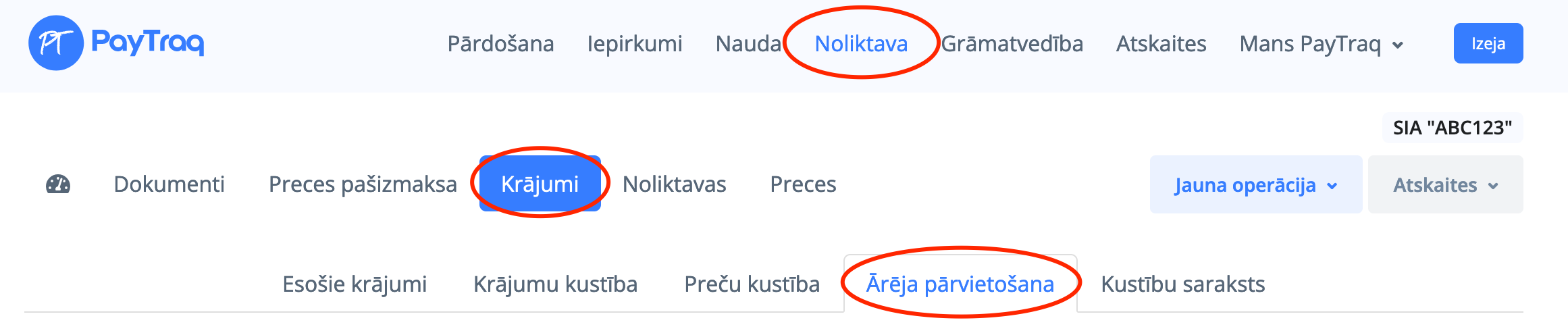The width and height of the screenshot is (1568, 335).
Task: Open the Ārēja pārvietošana subtab
Action: 960,284
